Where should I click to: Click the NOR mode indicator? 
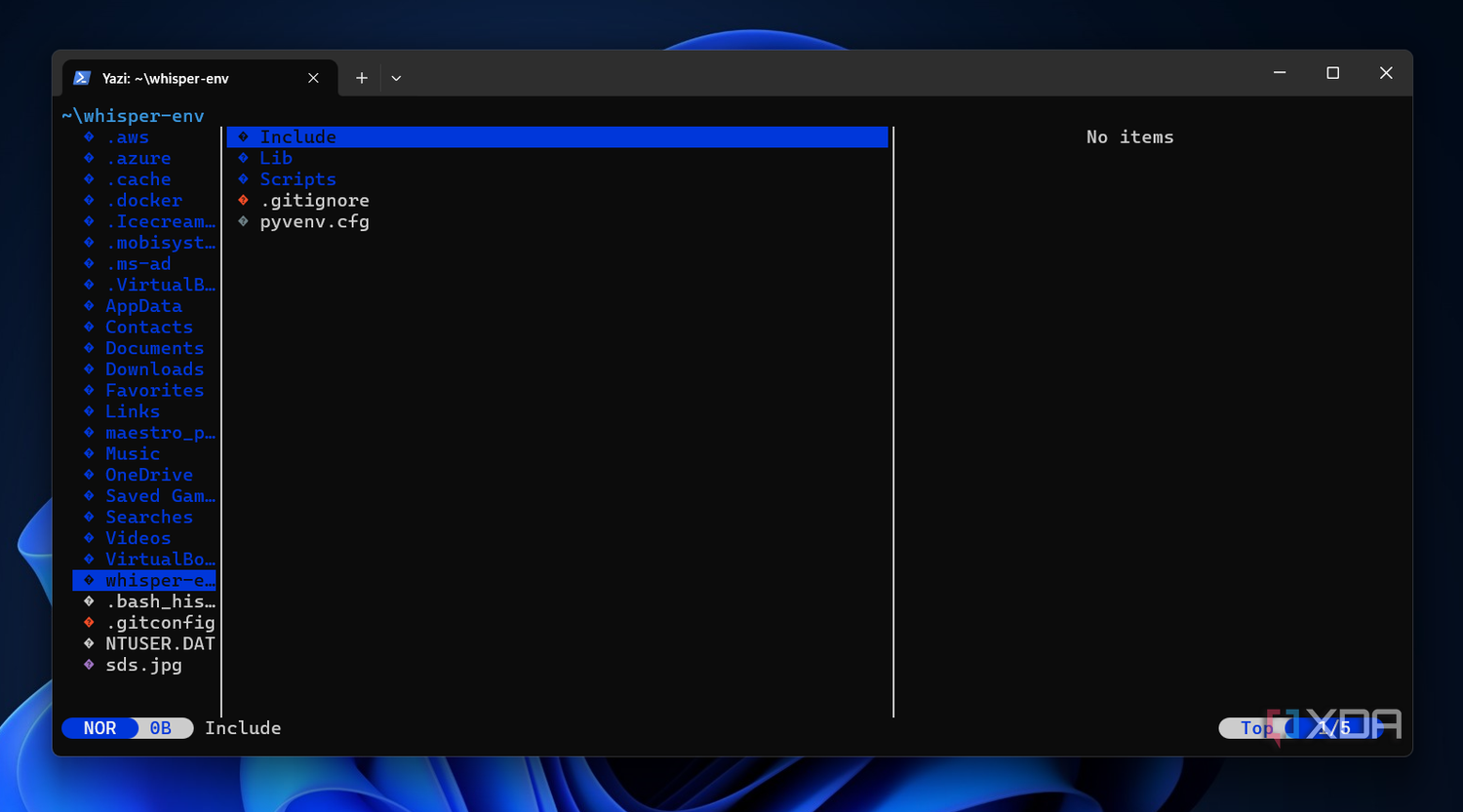(x=99, y=728)
